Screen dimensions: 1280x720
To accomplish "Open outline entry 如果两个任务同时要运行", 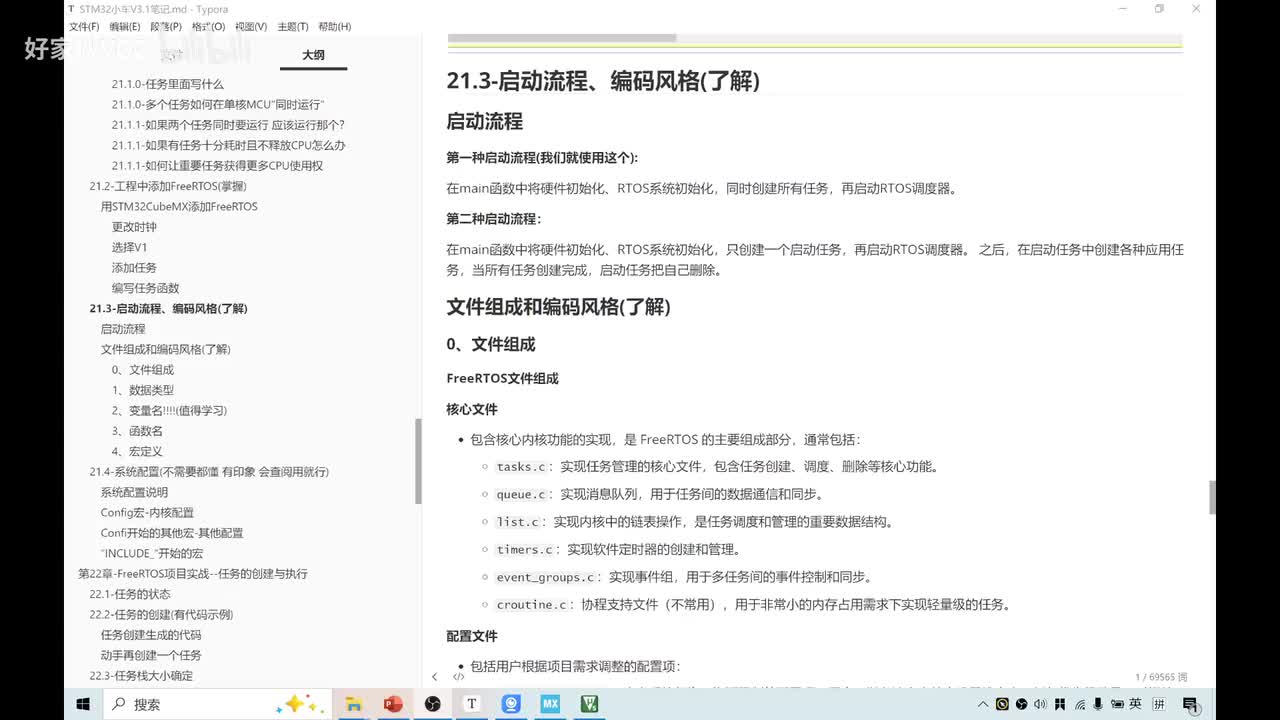I will [228, 125].
